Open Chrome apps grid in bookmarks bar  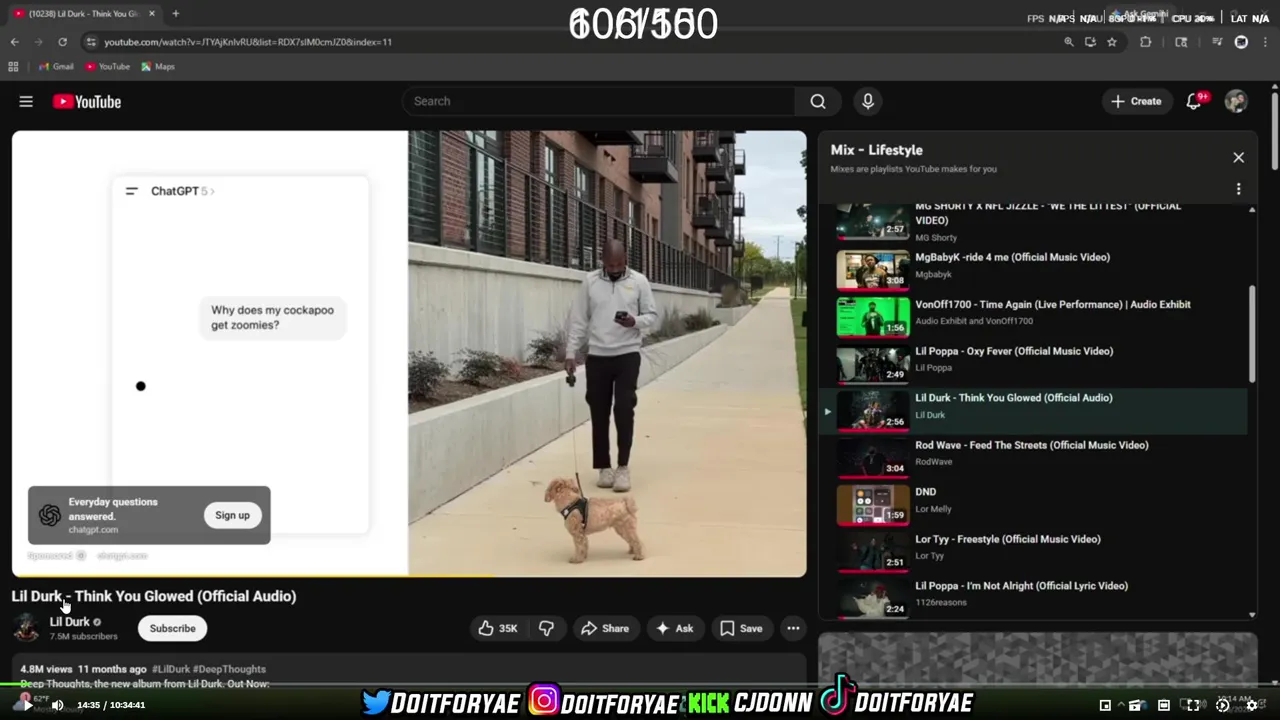[13, 67]
